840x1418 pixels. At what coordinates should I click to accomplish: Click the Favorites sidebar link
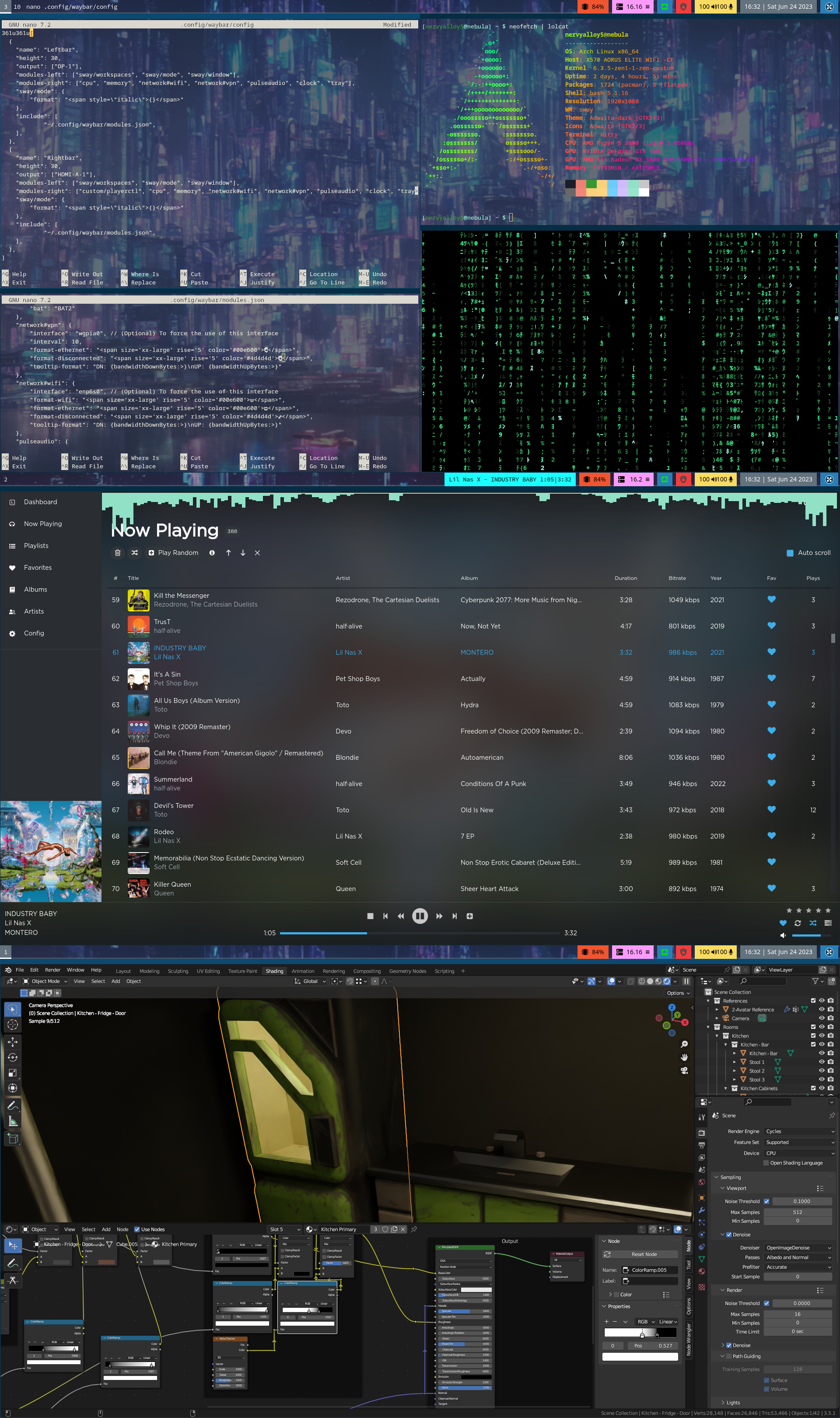coord(37,567)
